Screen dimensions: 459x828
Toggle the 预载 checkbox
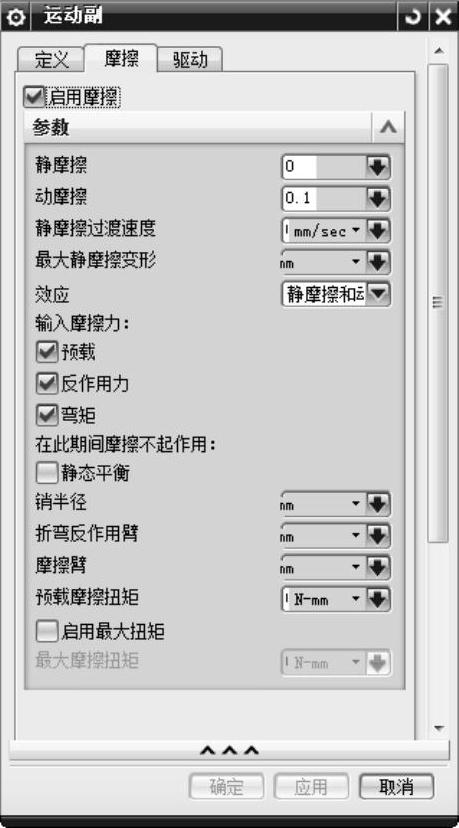46,352
